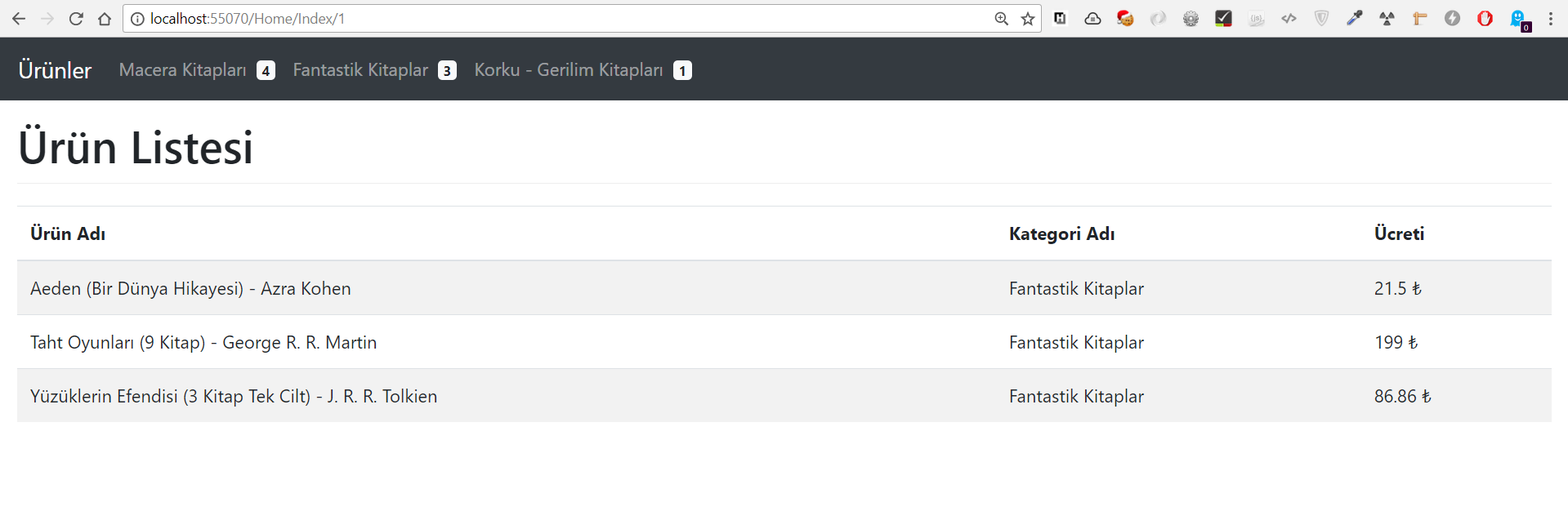The height and width of the screenshot is (529, 1568).
Task: Open the Chrome three-dot menu
Action: 1551,19
